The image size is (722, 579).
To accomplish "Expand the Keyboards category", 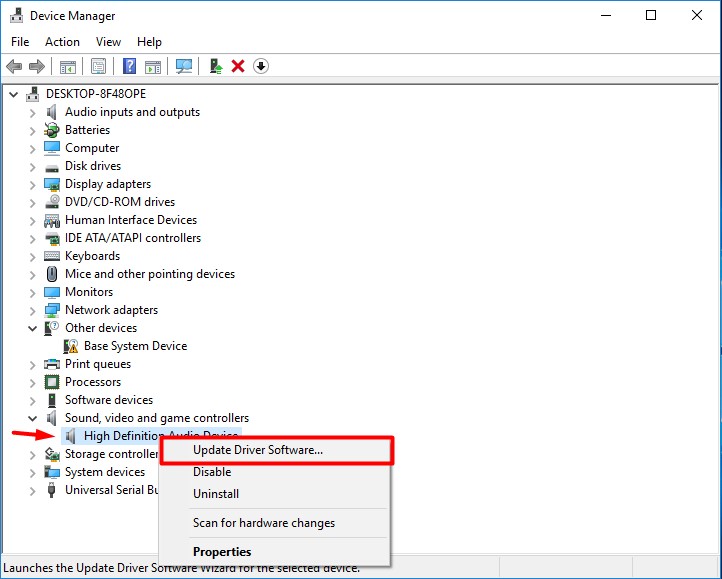I will point(32,257).
